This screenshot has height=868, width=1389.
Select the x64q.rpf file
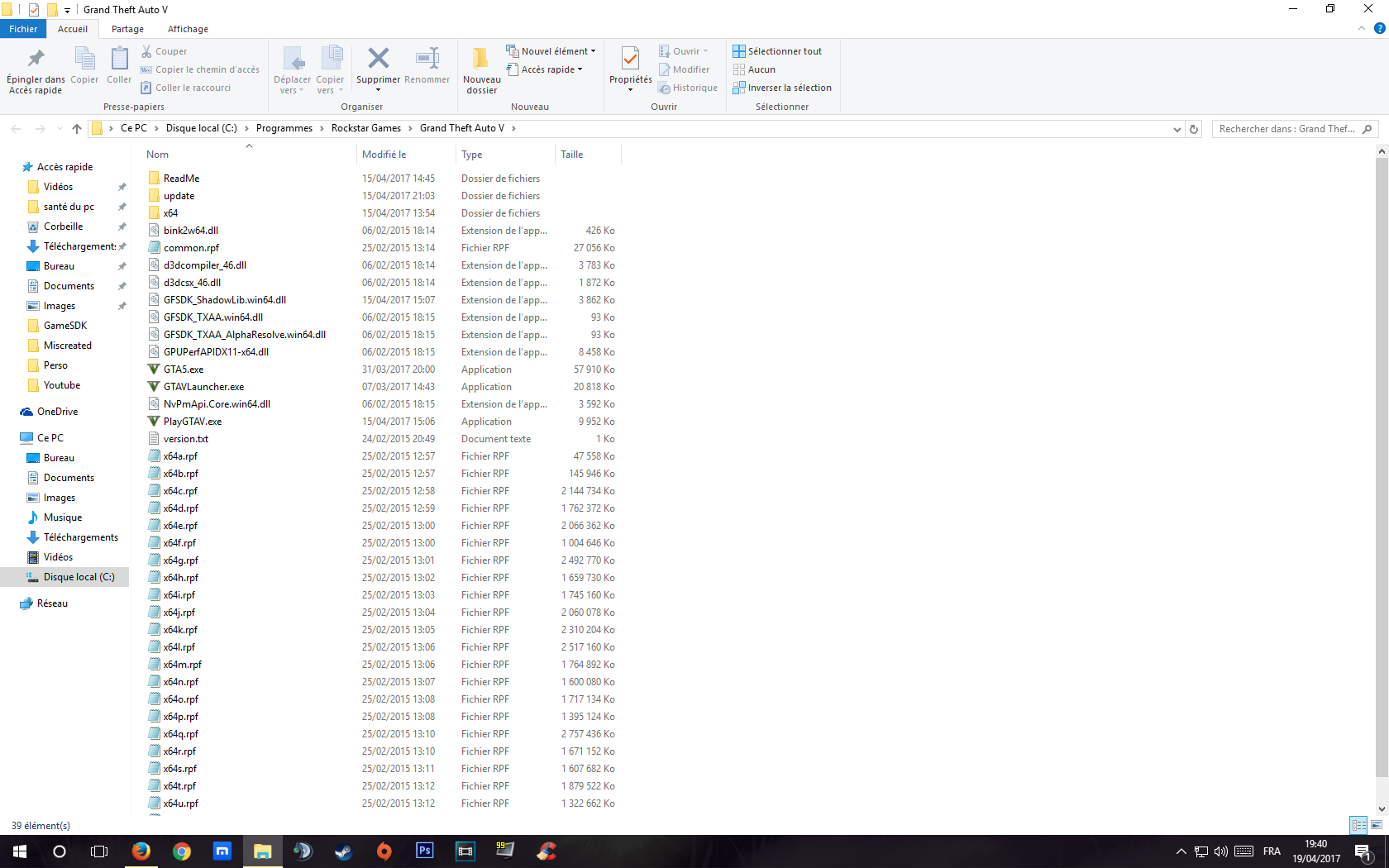180,734
